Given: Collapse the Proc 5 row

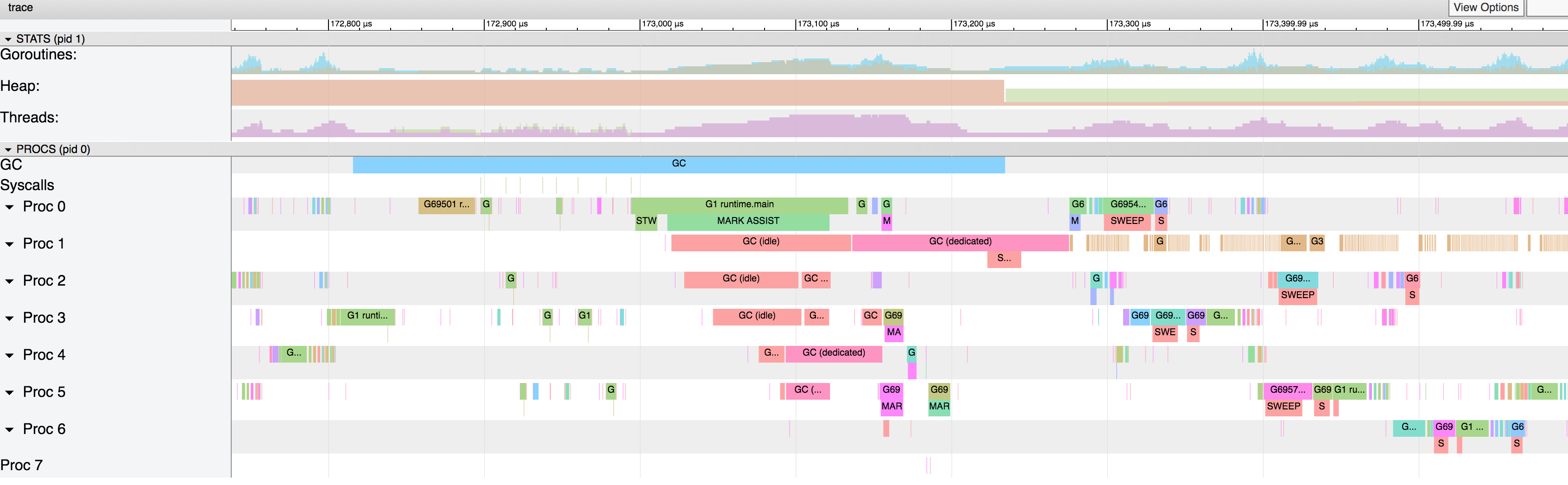Looking at the screenshot, I should [10, 393].
